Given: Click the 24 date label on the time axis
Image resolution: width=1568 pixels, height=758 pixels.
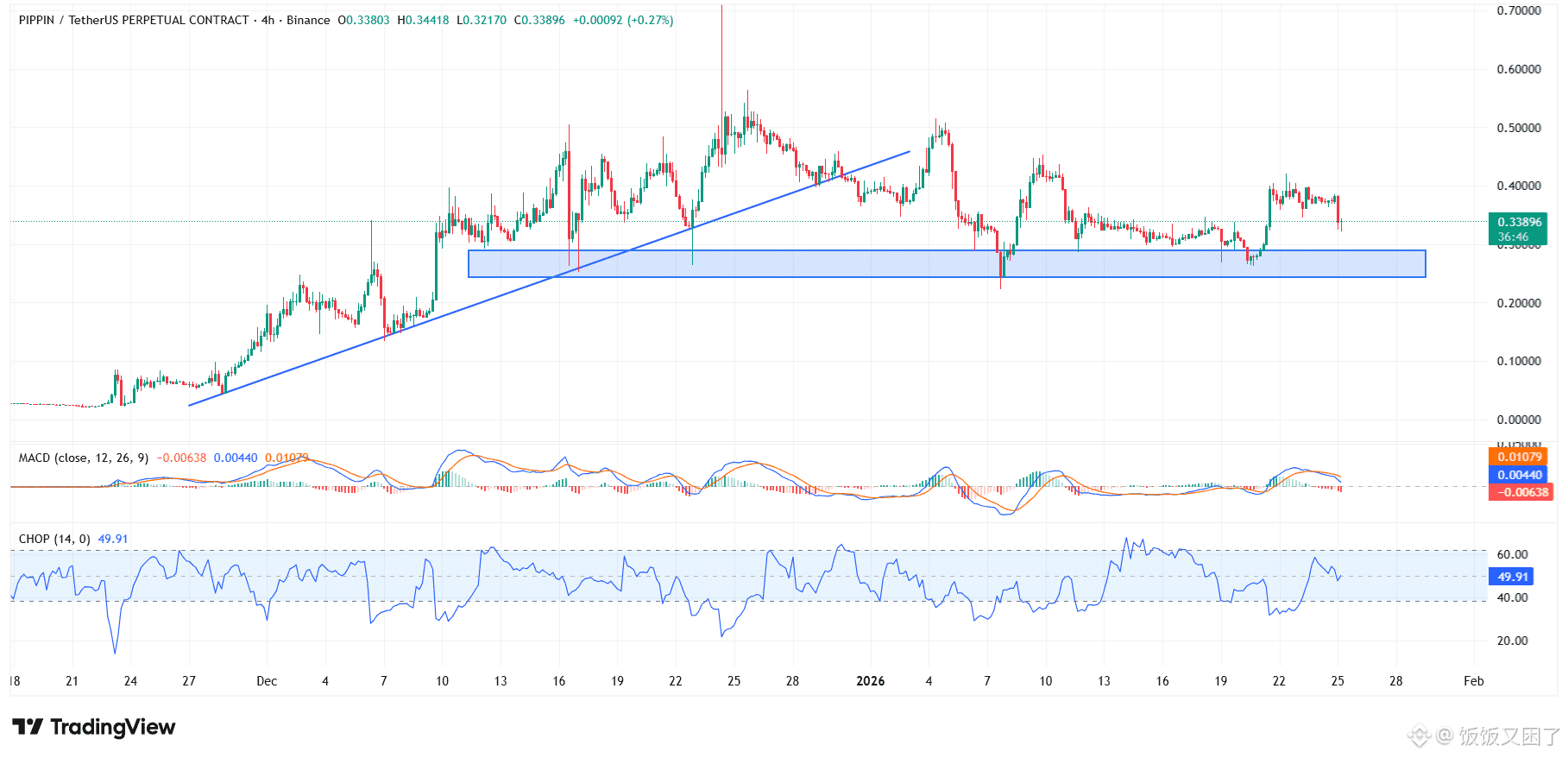Looking at the screenshot, I should point(130,681).
